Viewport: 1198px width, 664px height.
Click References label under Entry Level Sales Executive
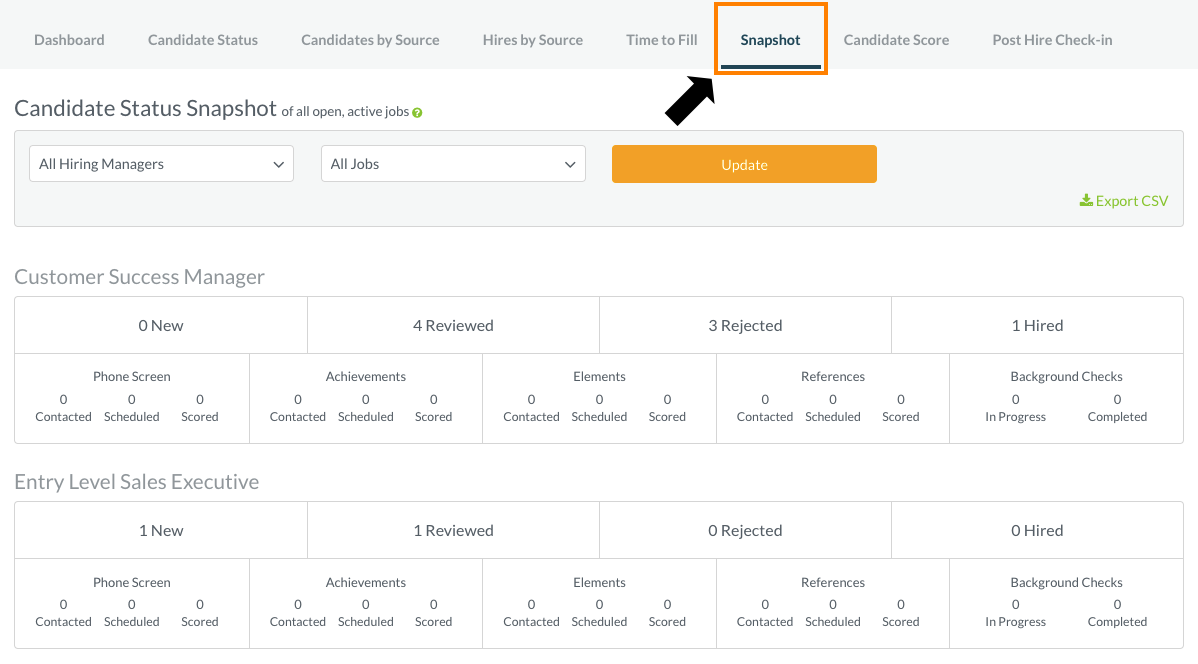pos(833,582)
